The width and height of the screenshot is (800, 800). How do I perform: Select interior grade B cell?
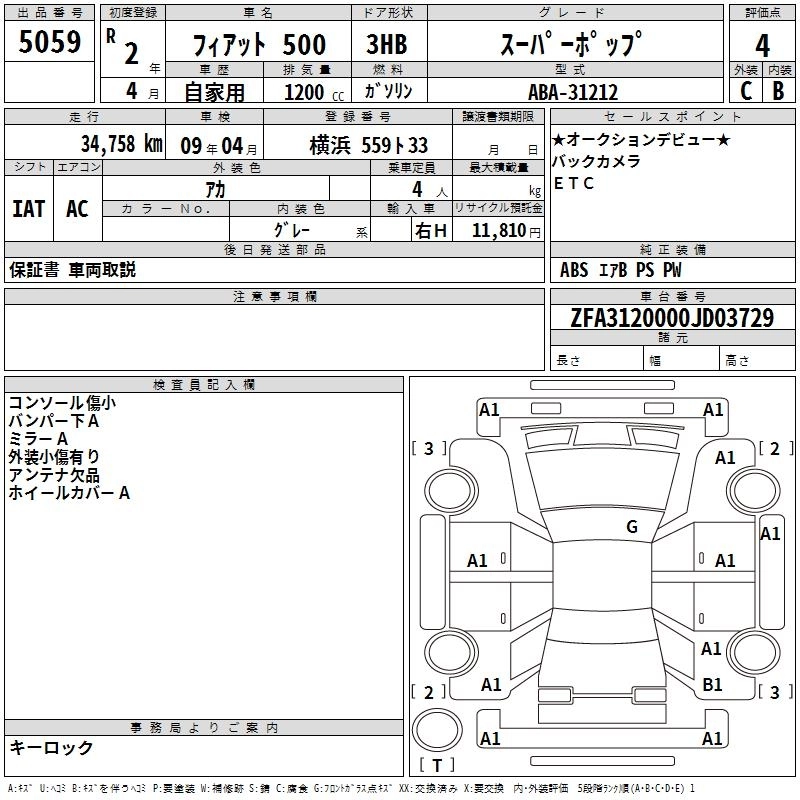pyautogui.click(x=778, y=91)
